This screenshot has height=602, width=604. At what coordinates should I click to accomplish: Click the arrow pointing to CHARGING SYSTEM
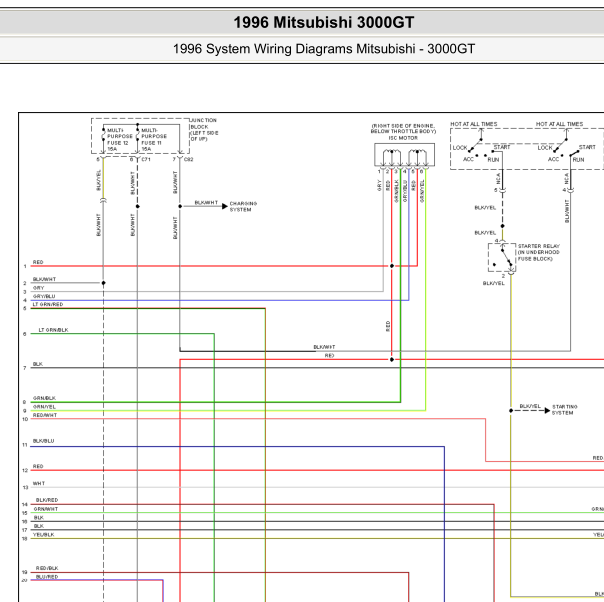tap(225, 206)
